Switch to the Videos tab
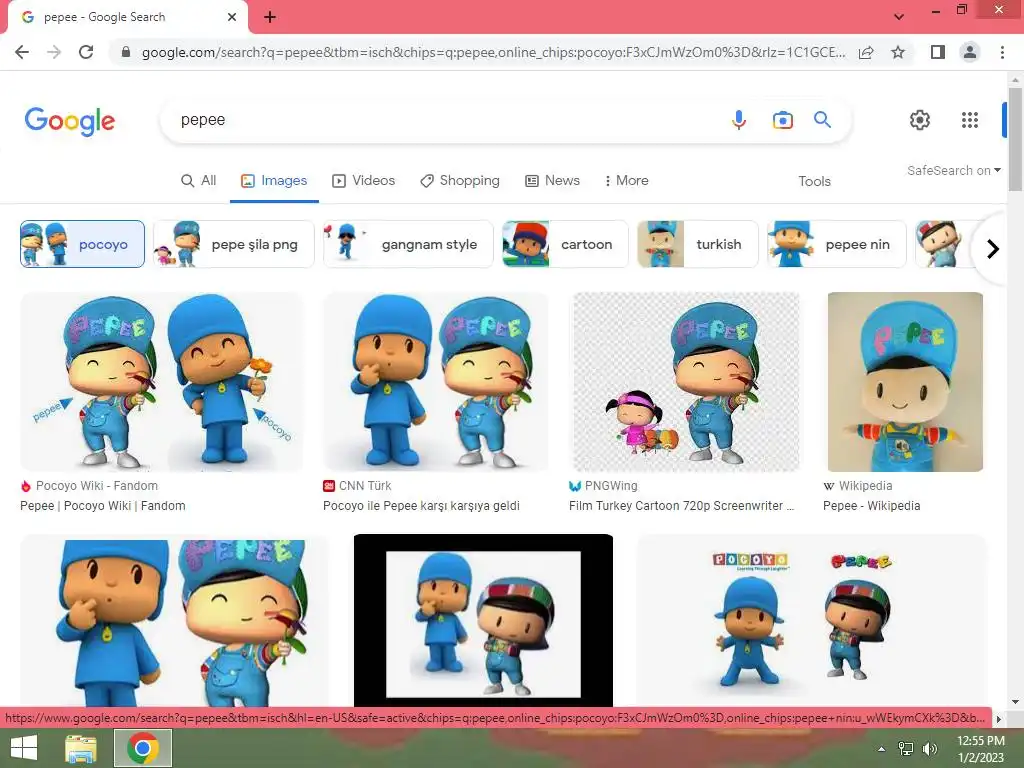Image resolution: width=1024 pixels, height=768 pixels. [x=364, y=181]
